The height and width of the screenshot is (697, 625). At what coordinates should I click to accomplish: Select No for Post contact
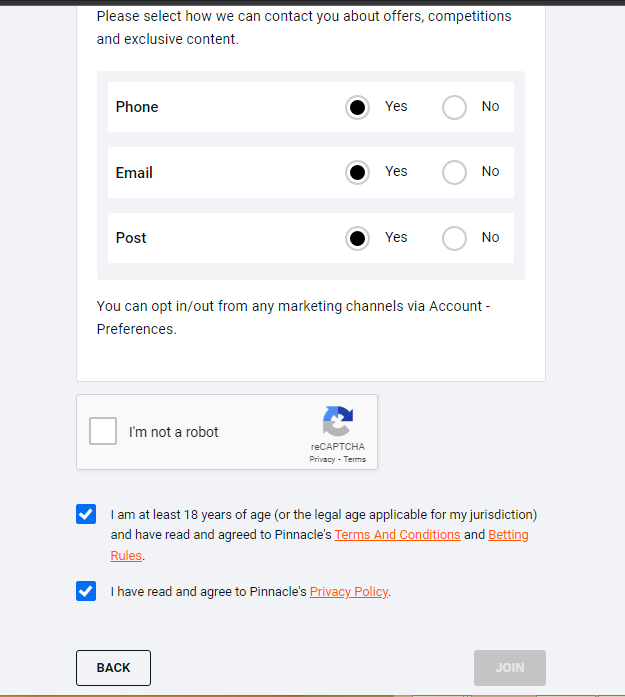point(454,238)
